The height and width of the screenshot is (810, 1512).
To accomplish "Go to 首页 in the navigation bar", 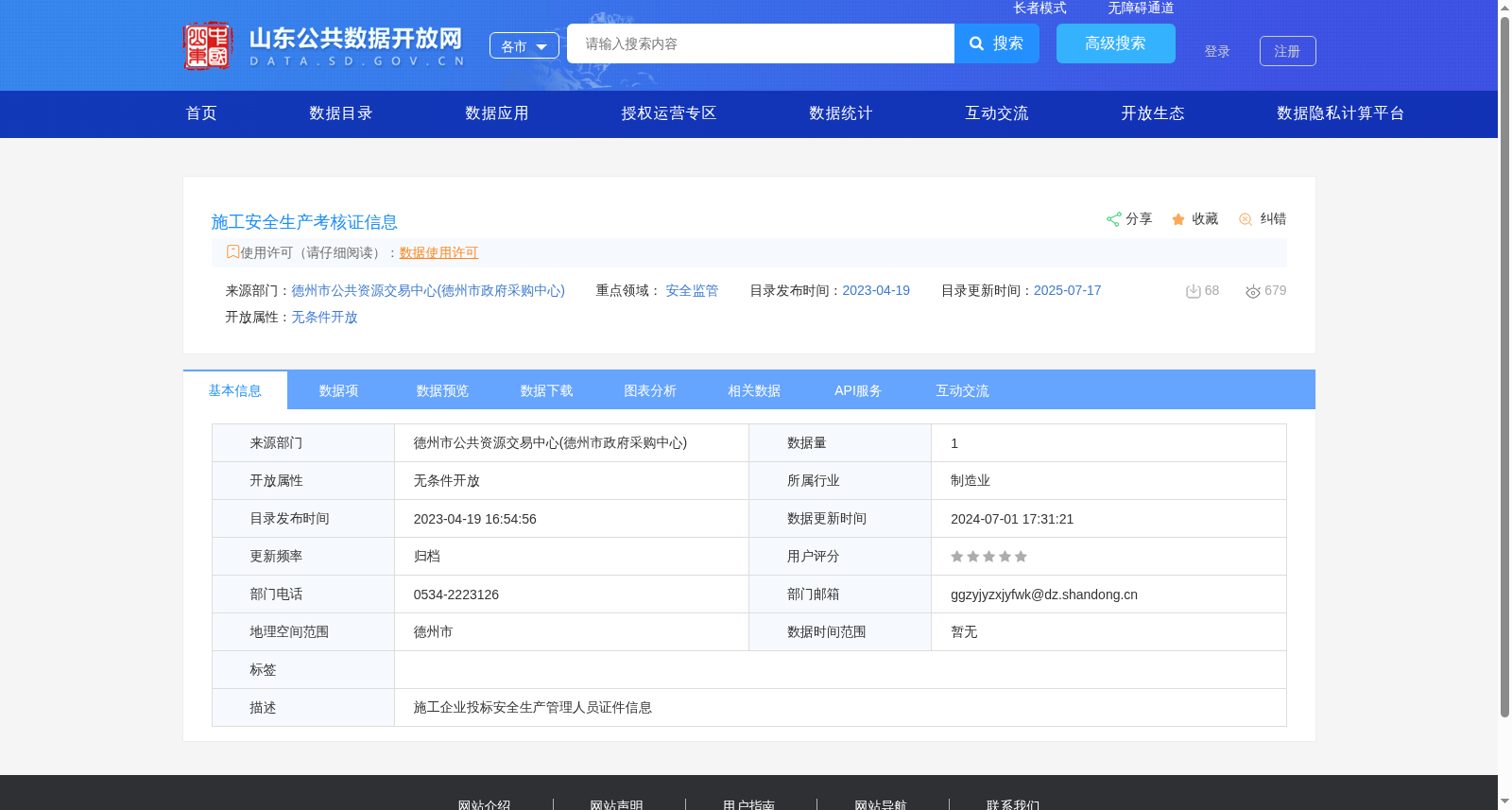I will 201,113.
